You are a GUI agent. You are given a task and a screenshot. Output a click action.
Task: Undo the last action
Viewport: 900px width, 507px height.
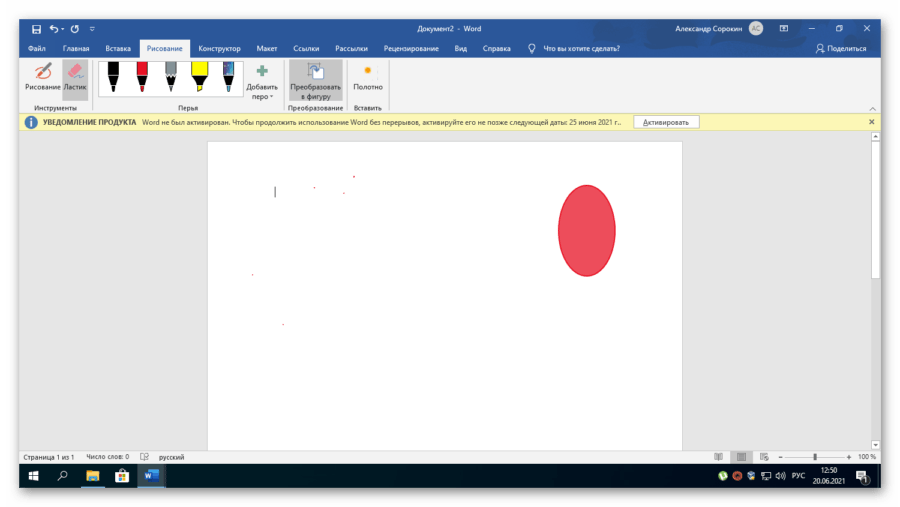click(x=55, y=29)
